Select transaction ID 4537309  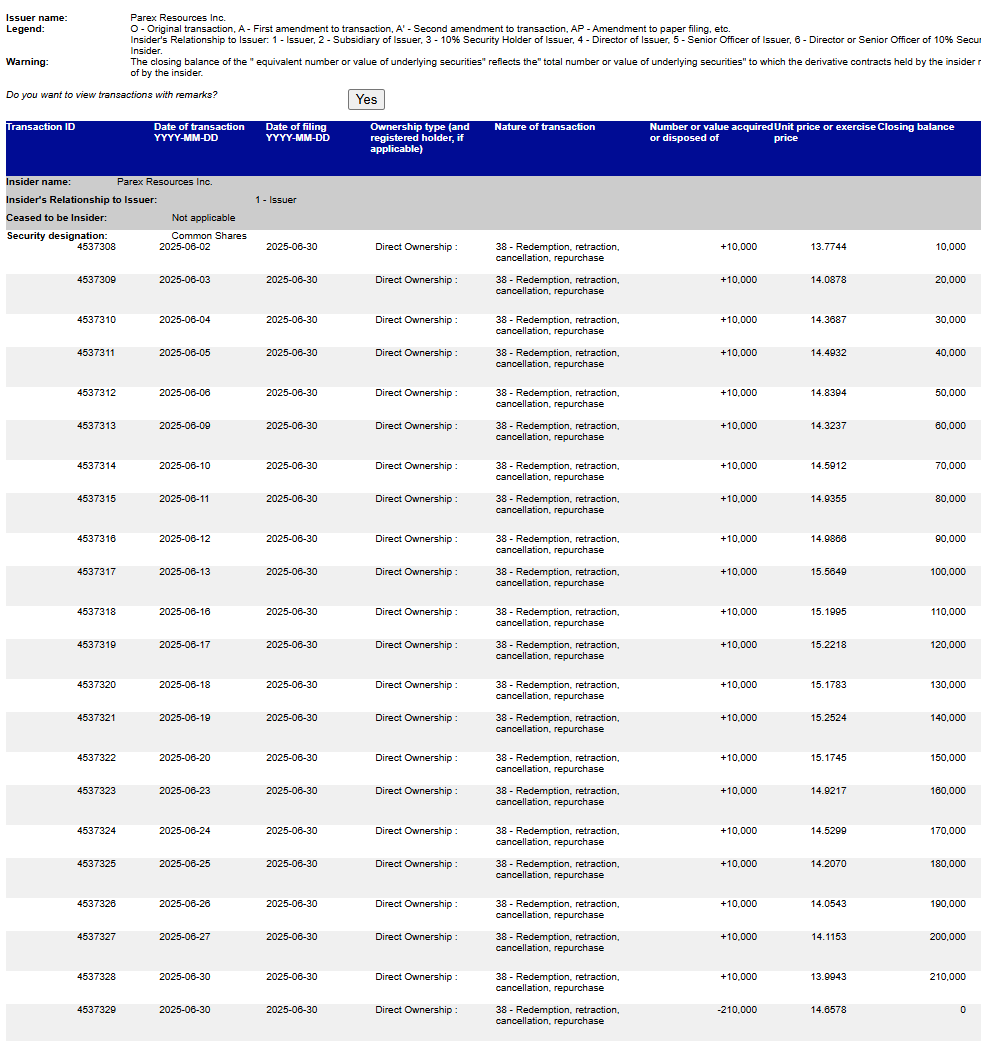pos(96,280)
